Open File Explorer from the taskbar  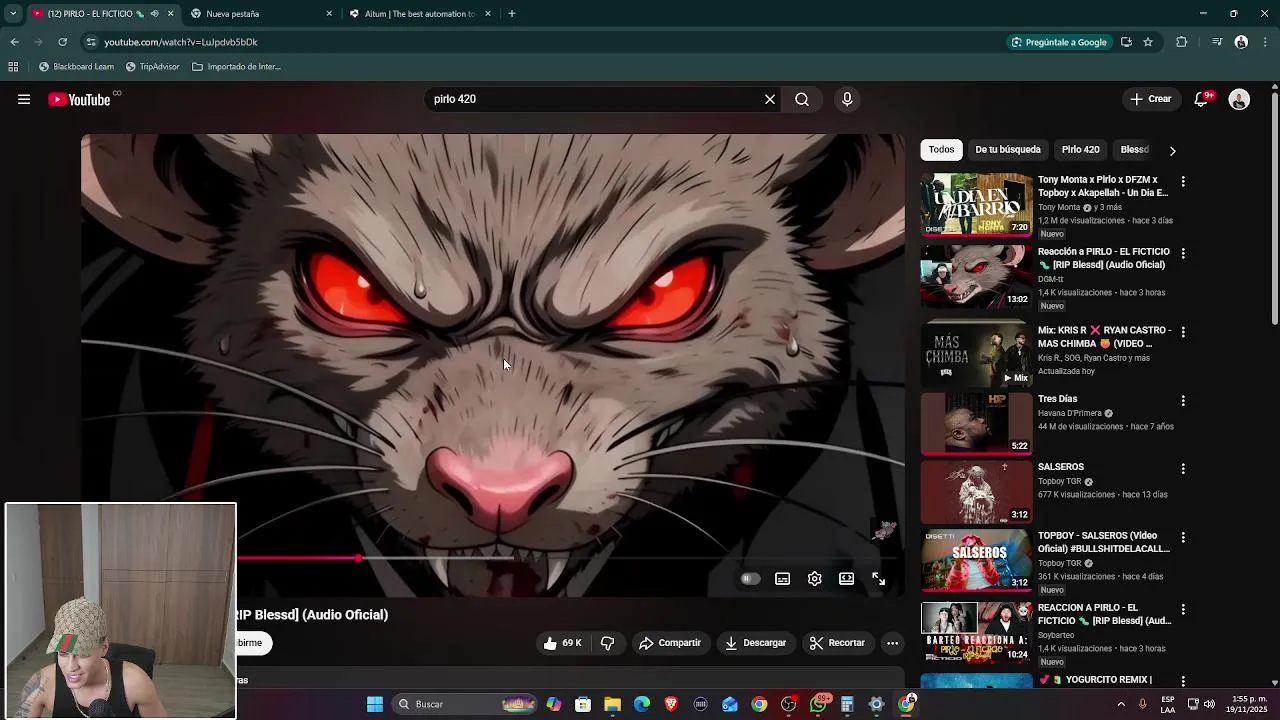click(612, 704)
